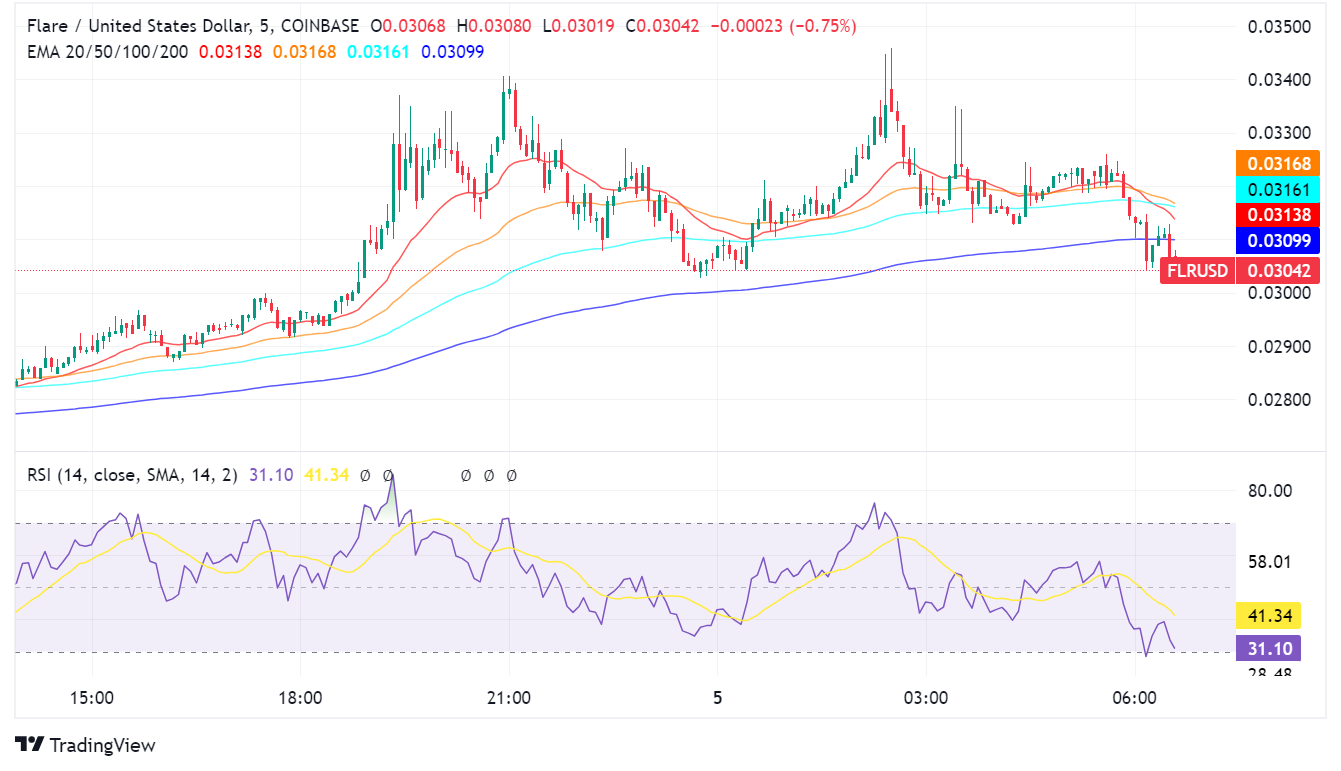Click the 0.02900 price axis label
This screenshot has width=1341, height=771.
click(x=1278, y=347)
